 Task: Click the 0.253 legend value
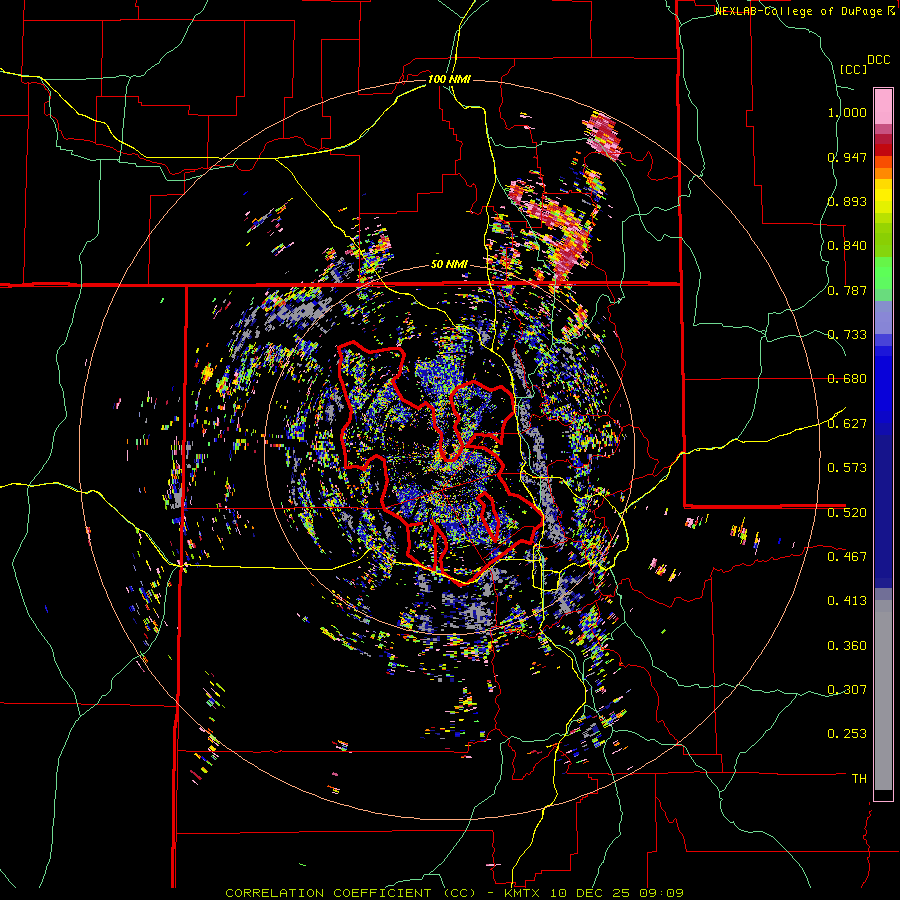tap(847, 734)
